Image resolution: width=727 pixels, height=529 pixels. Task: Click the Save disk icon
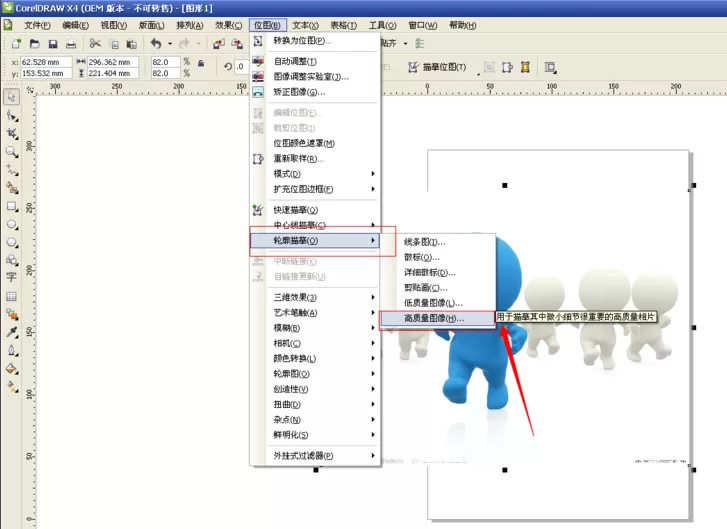click(53, 44)
